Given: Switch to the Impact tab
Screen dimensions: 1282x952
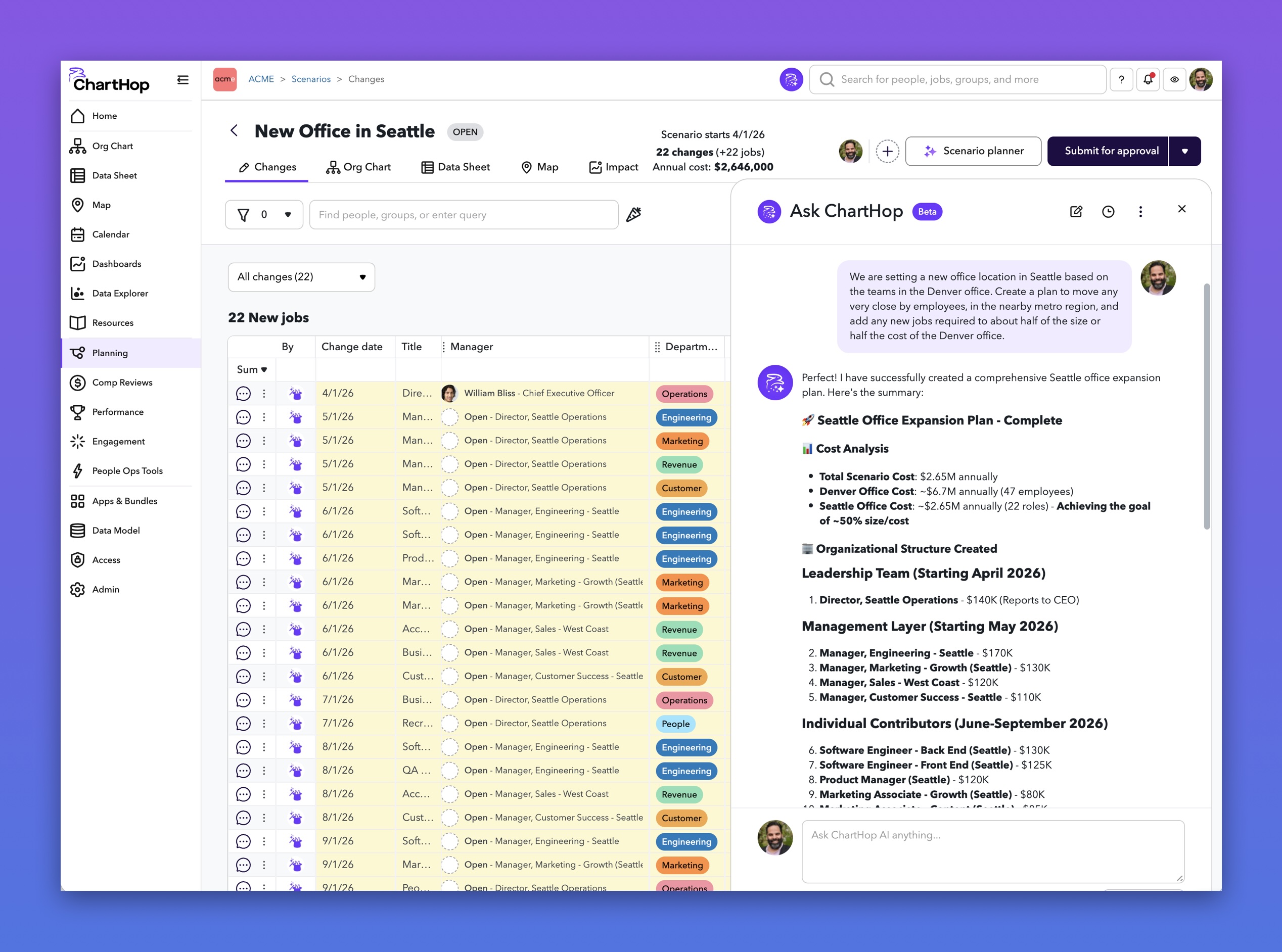Looking at the screenshot, I should click(x=614, y=167).
